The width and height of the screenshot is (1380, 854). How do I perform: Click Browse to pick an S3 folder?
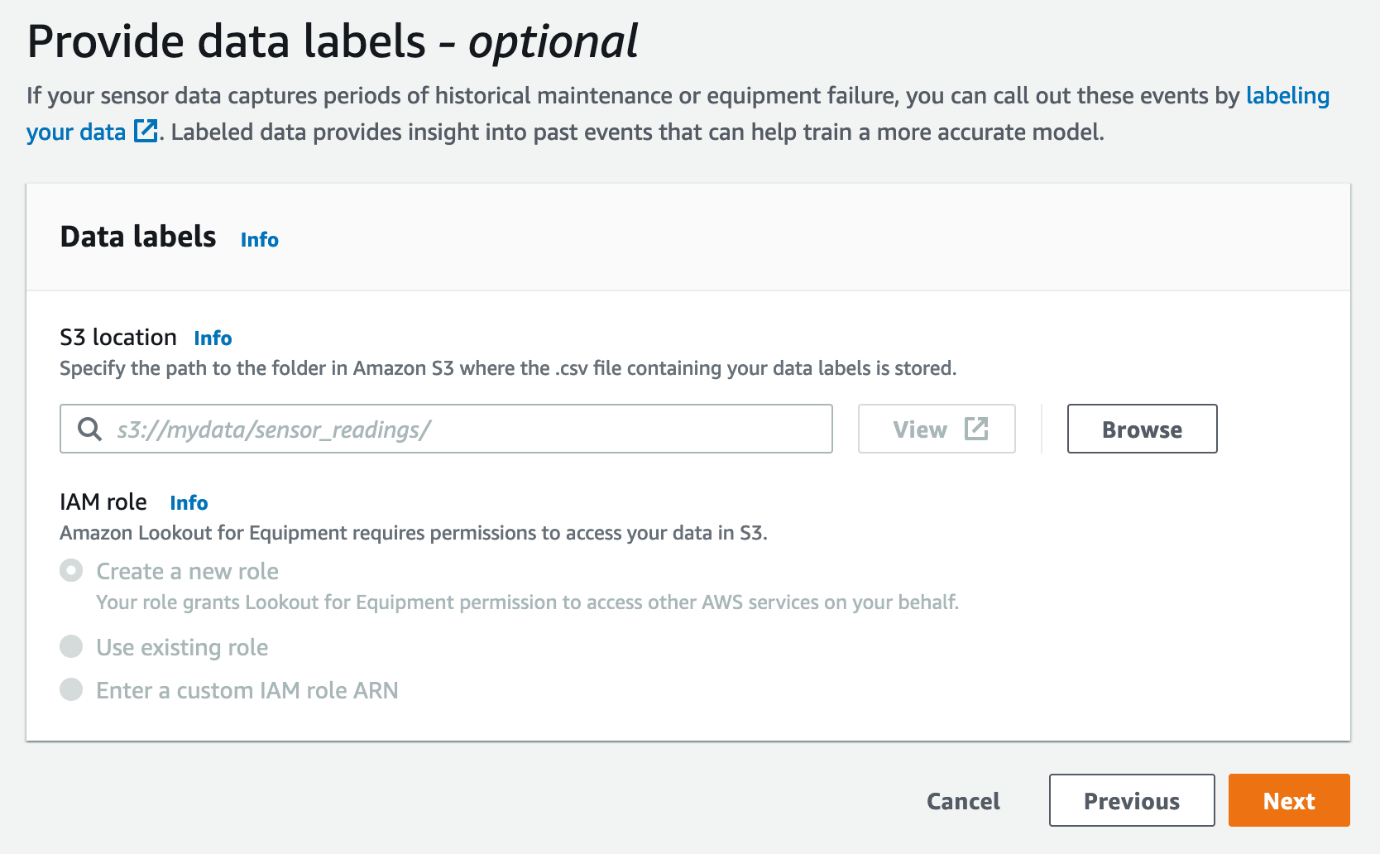1142,429
